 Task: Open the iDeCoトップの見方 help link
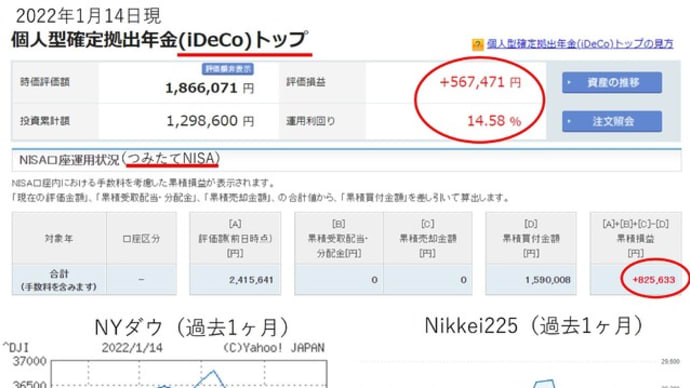[x=580, y=44]
